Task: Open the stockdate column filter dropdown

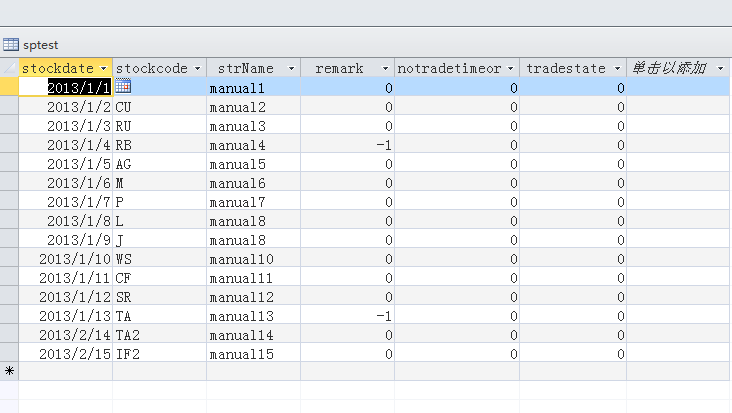Action: pyautogui.click(x=104, y=68)
